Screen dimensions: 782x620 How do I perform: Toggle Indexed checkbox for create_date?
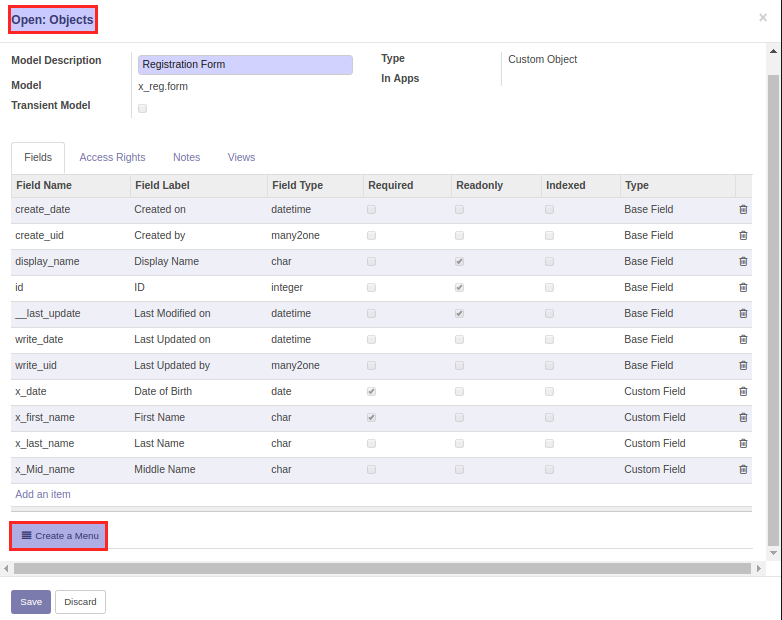pos(549,209)
